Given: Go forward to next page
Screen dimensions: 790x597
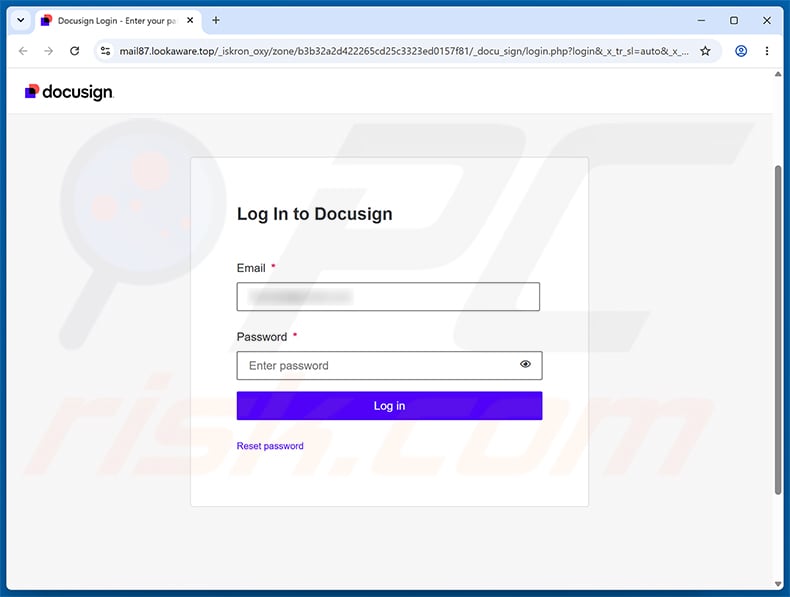Looking at the screenshot, I should 48,51.
